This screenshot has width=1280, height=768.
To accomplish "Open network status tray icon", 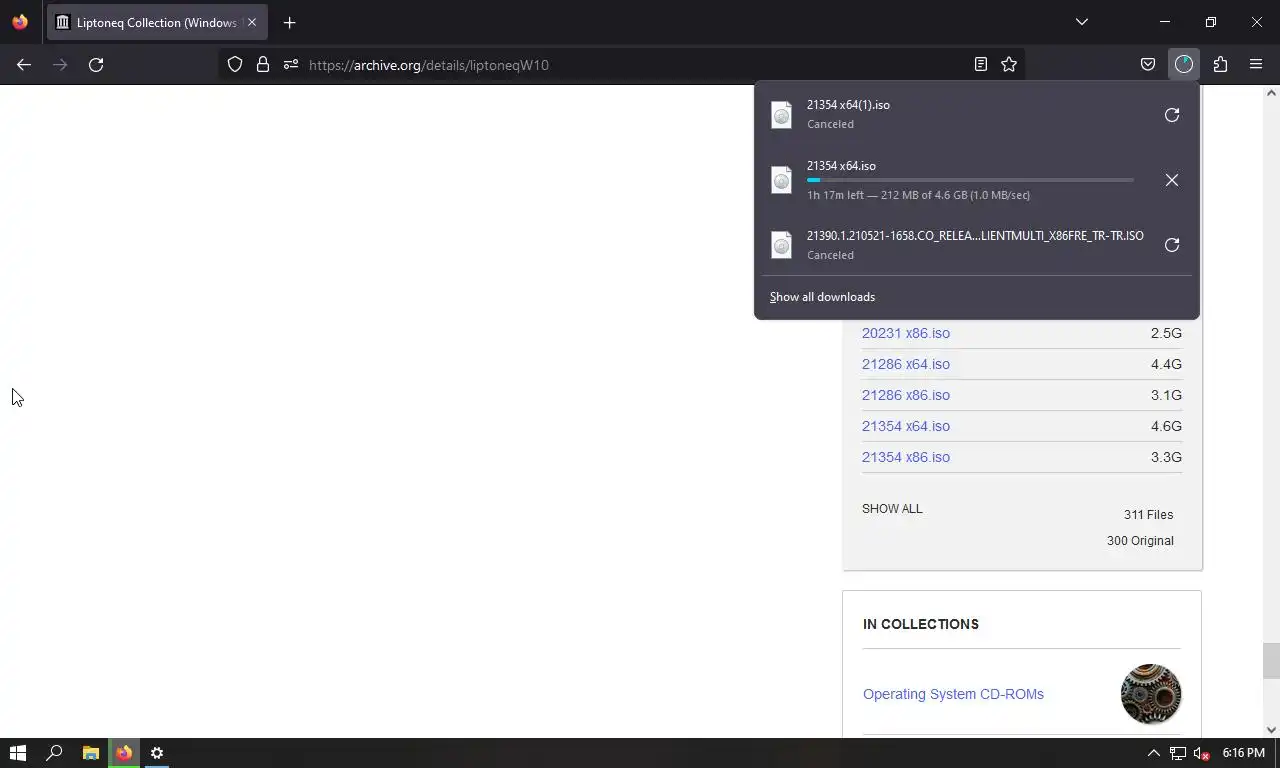I will 1178,753.
